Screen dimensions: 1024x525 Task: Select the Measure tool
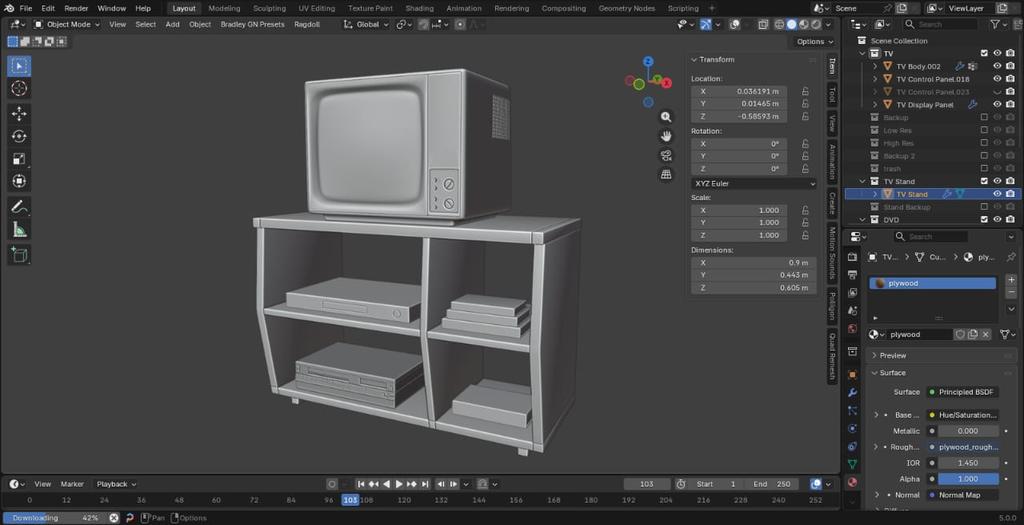19,229
